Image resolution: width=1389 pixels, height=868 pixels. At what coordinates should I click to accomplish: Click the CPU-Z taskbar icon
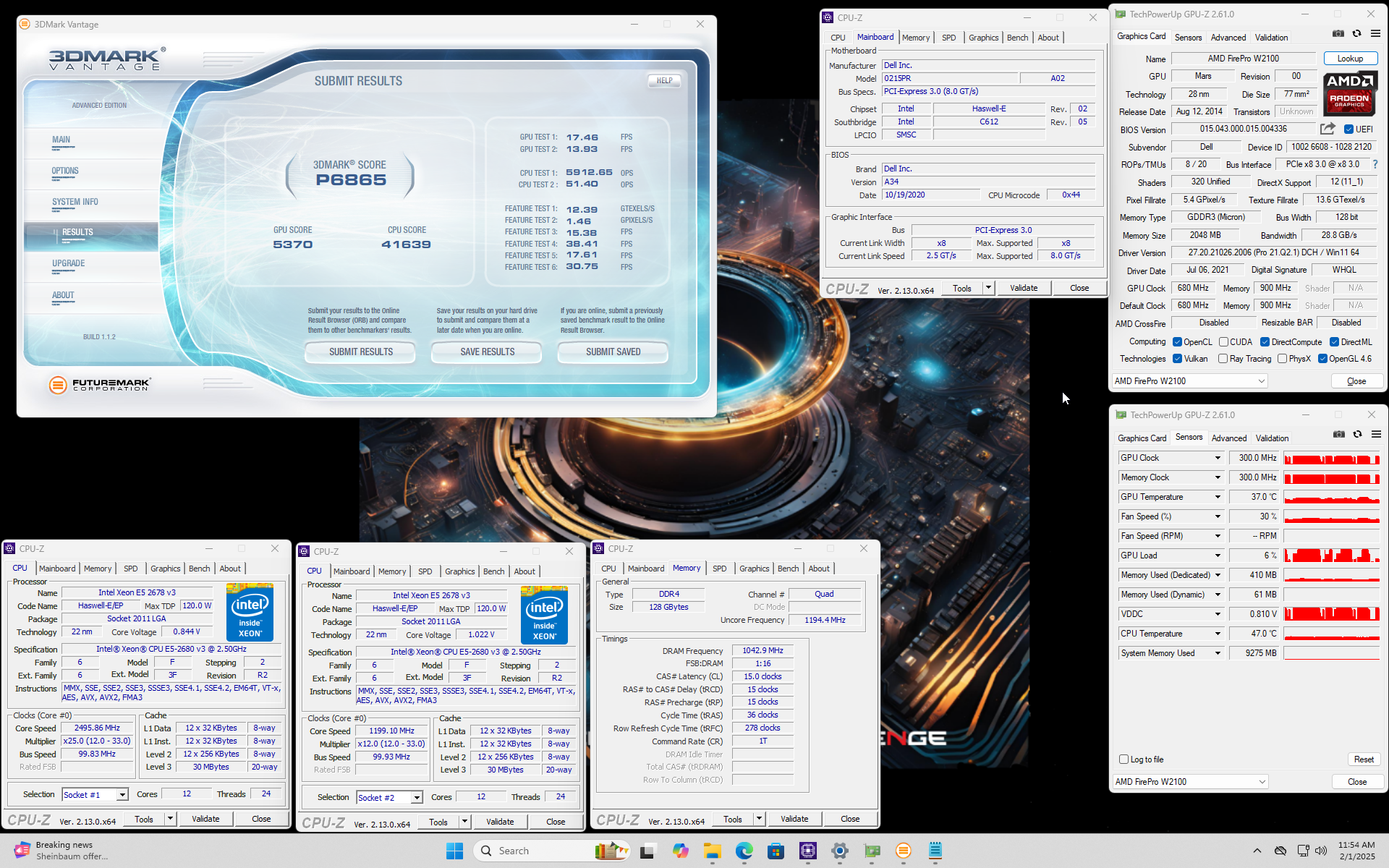point(808,851)
